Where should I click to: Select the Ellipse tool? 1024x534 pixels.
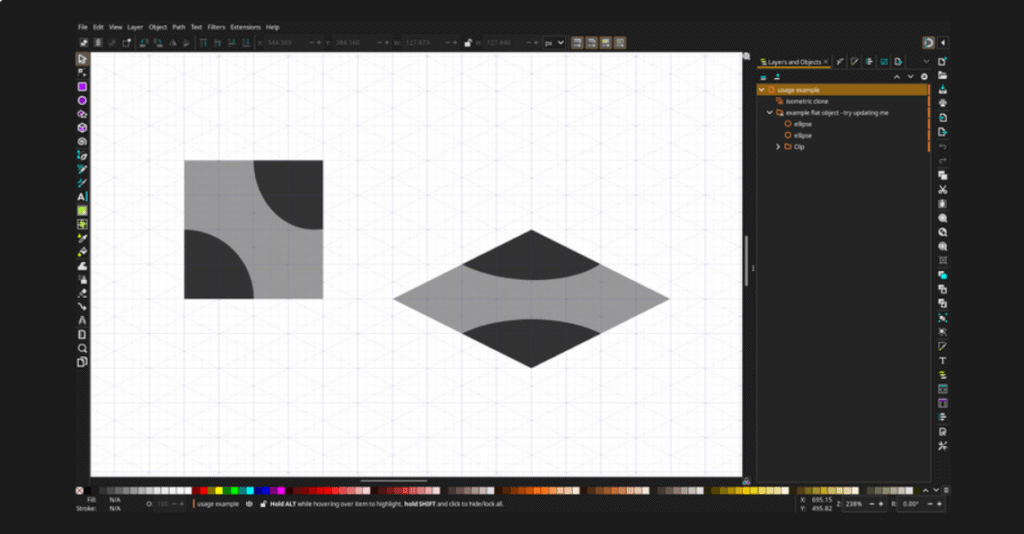[x=82, y=101]
